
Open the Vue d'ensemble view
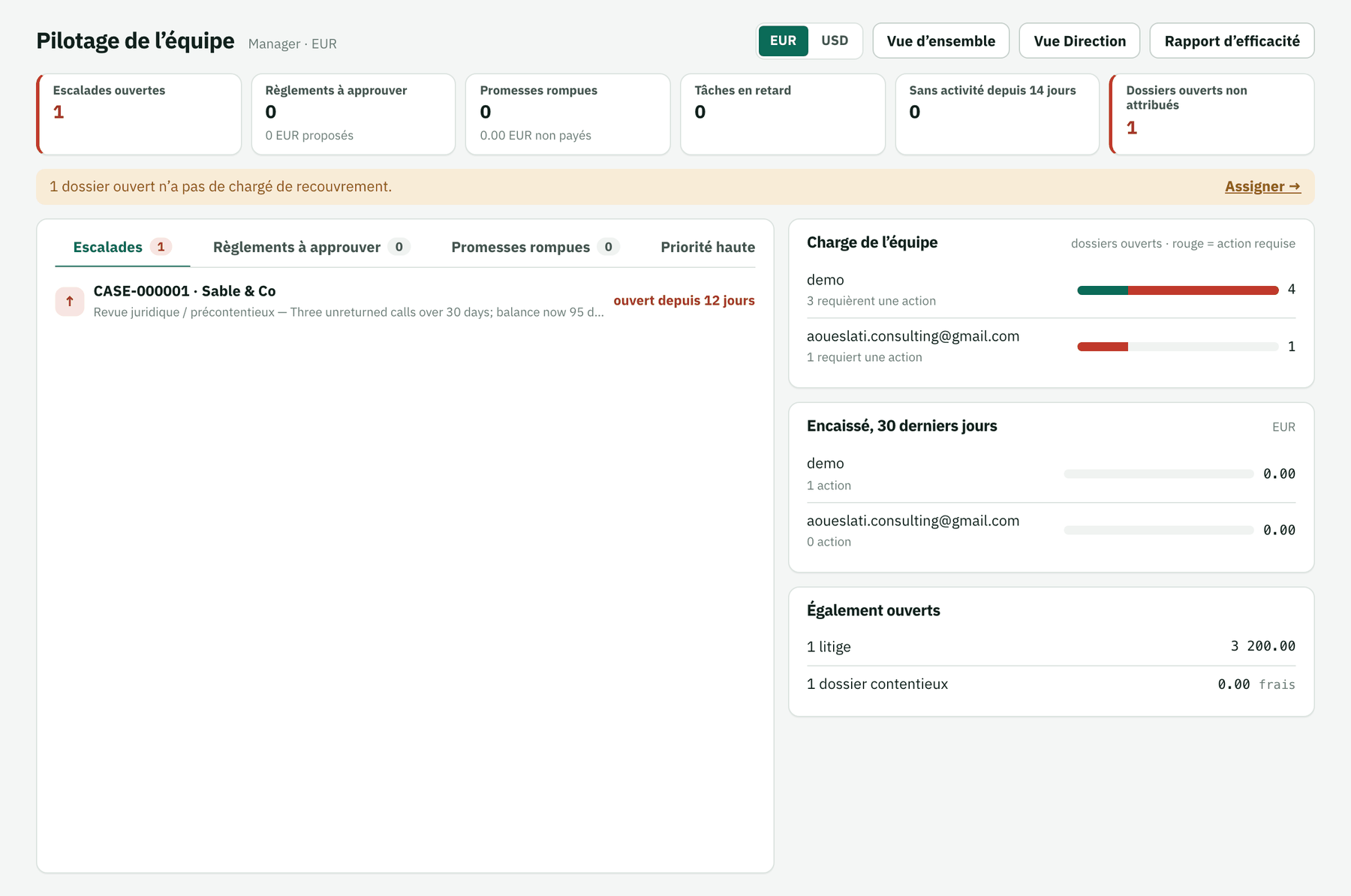941,41
